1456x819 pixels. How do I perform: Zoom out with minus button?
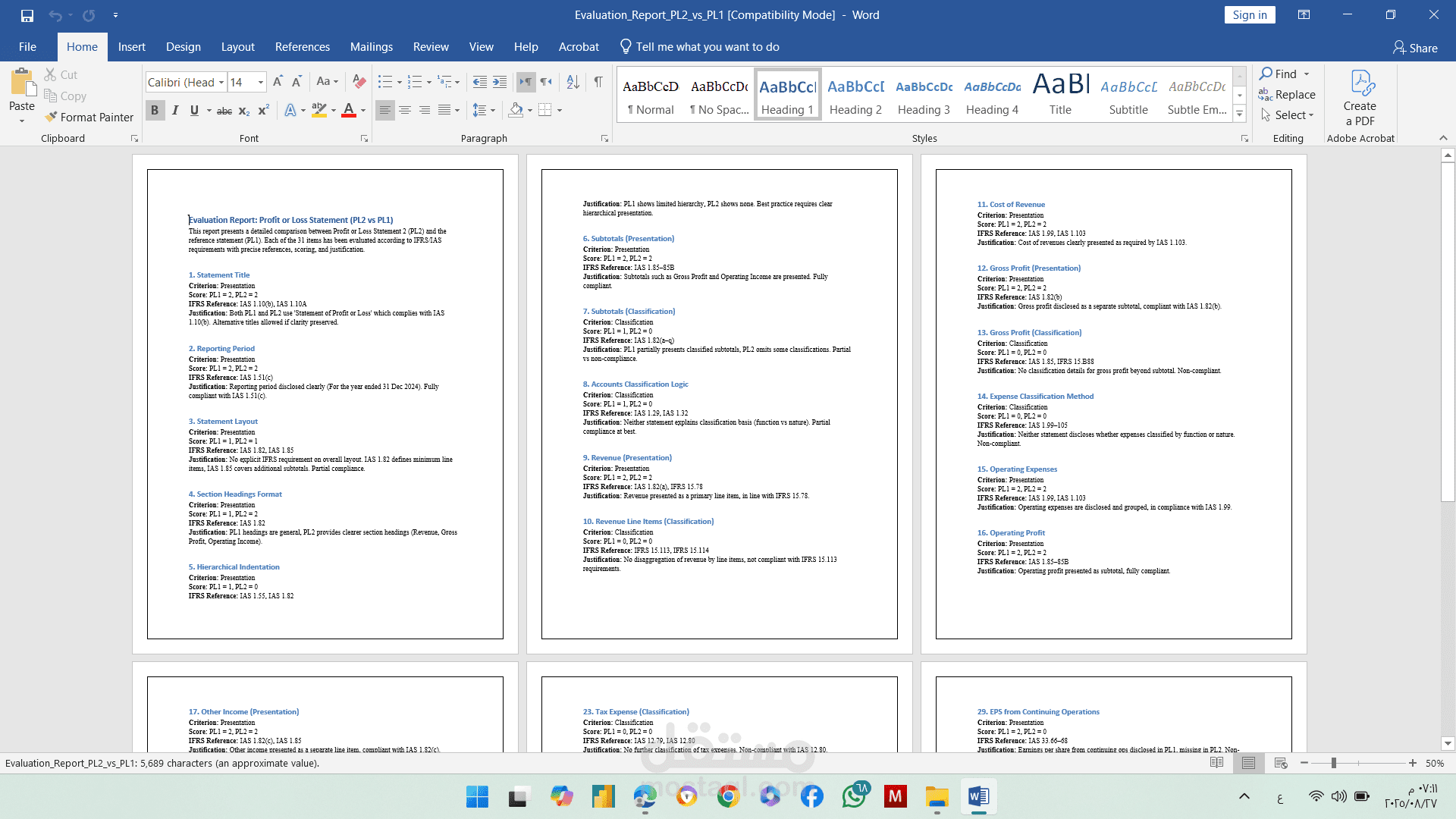pyautogui.click(x=1304, y=763)
